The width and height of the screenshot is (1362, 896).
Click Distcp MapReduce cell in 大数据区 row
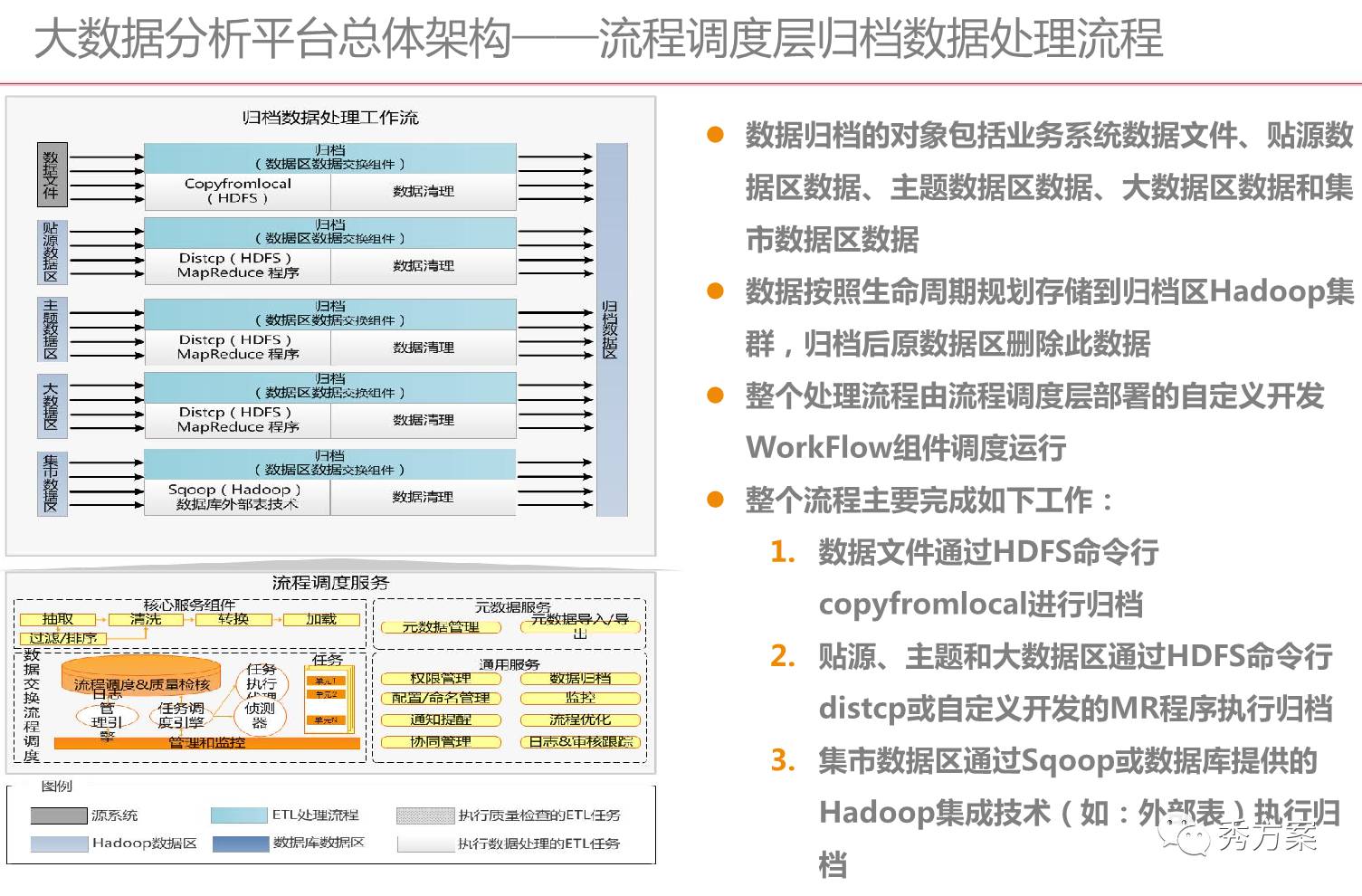(237, 419)
